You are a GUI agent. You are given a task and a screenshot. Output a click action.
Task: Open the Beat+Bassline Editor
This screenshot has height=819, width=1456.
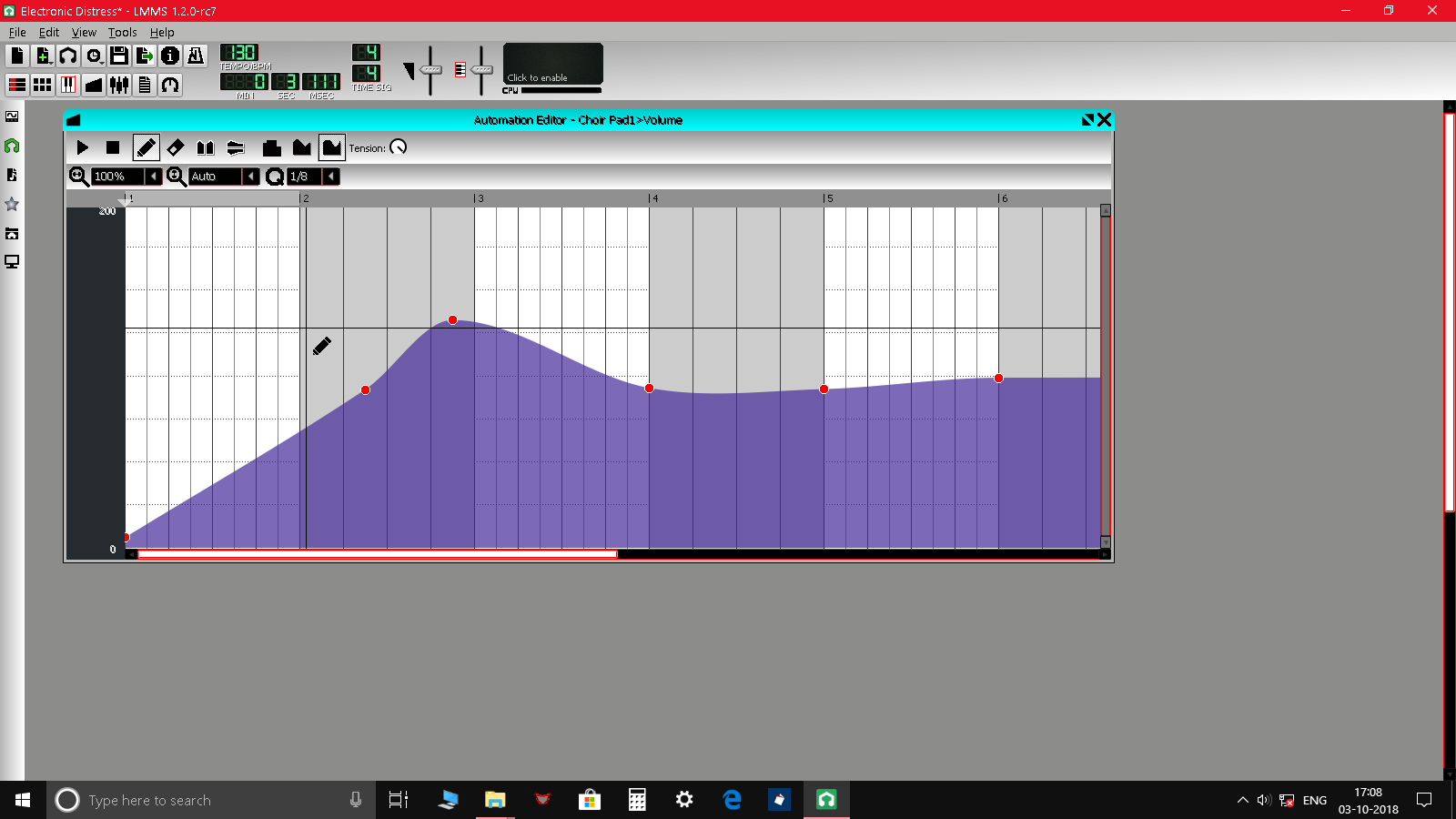42,85
